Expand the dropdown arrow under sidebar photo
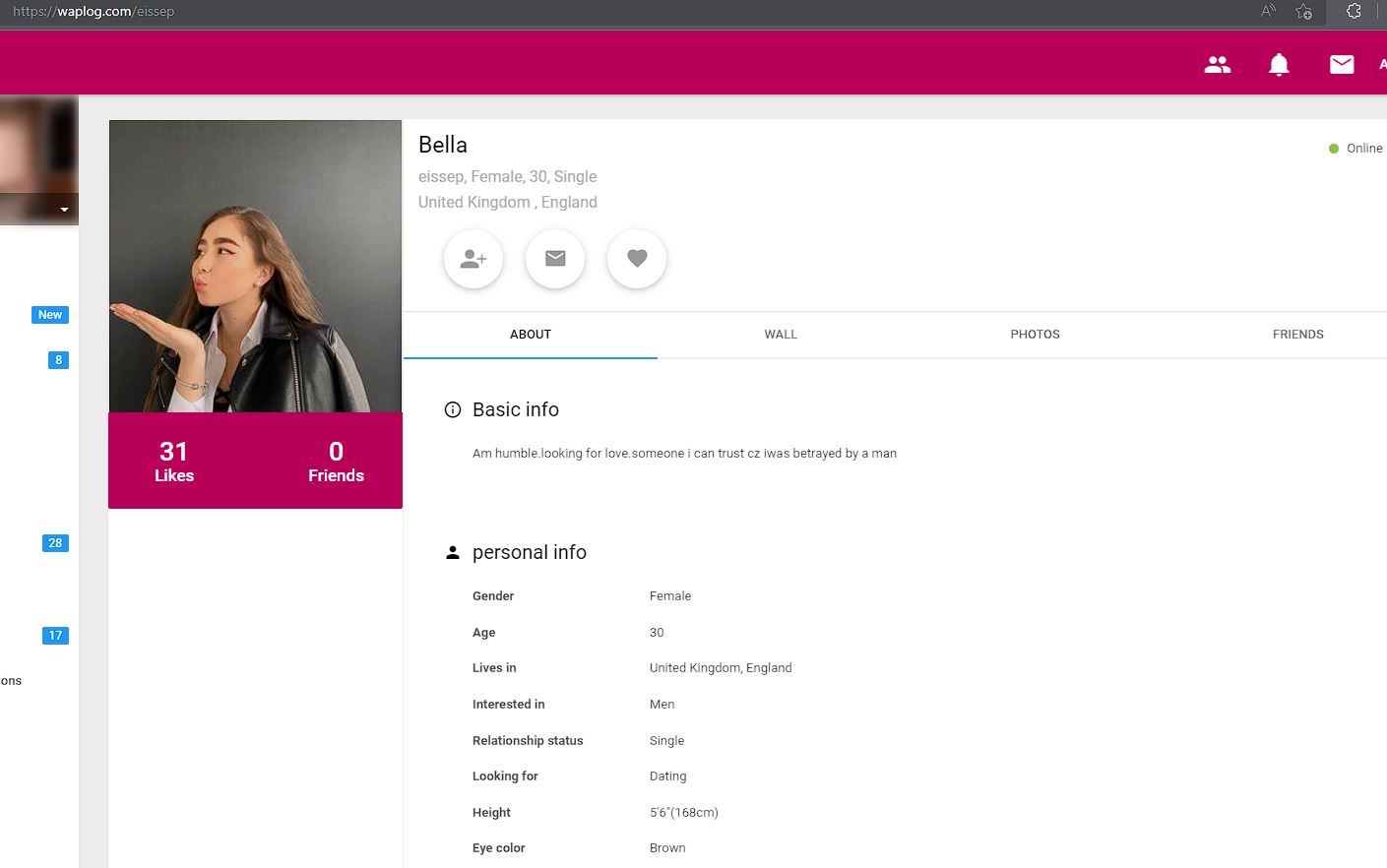The image size is (1387, 868). (x=64, y=210)
